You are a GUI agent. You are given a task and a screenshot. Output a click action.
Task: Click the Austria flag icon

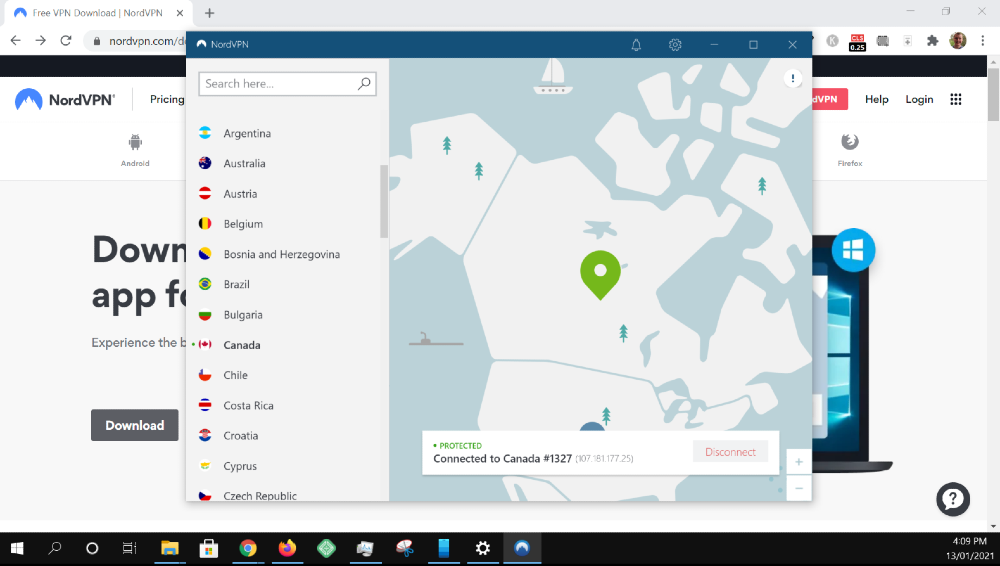[x=205, y=193]
